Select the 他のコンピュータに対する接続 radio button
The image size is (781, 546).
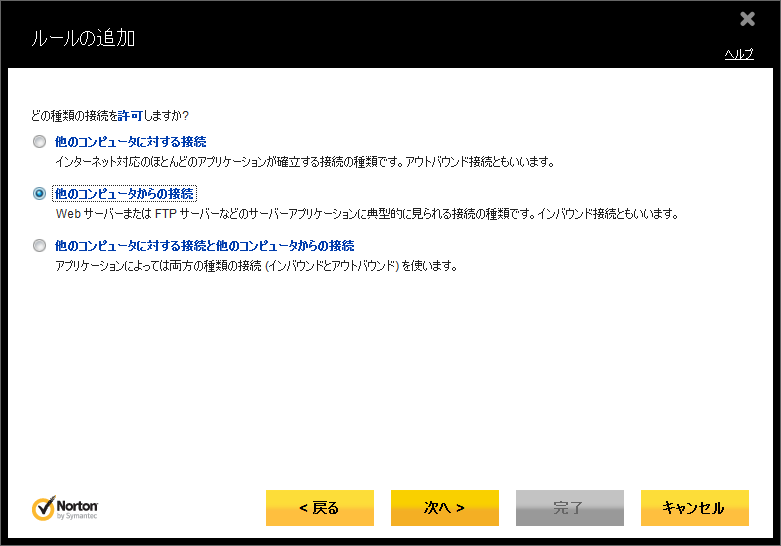click(40, 142)
